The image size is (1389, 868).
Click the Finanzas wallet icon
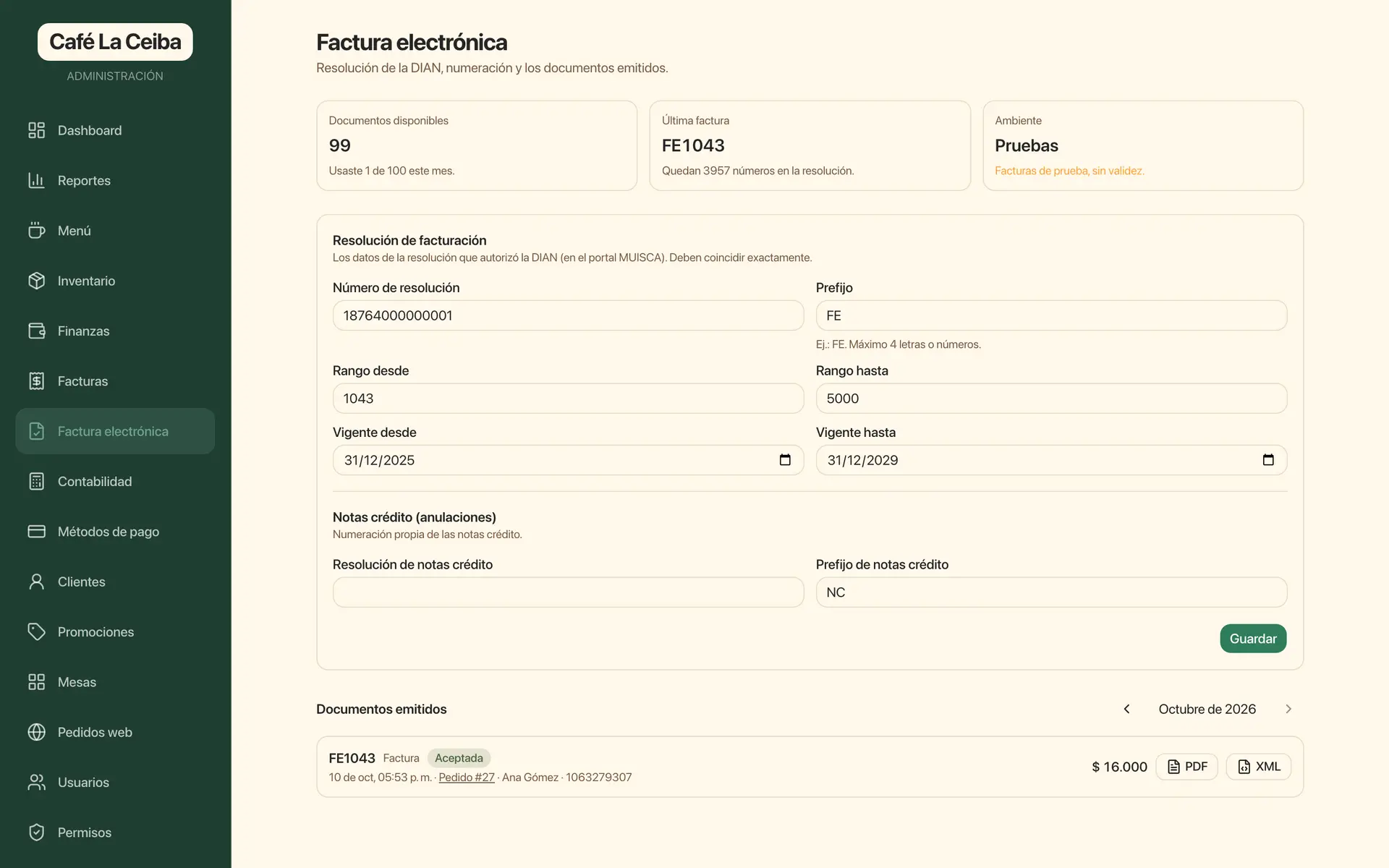tap(36, 331)
